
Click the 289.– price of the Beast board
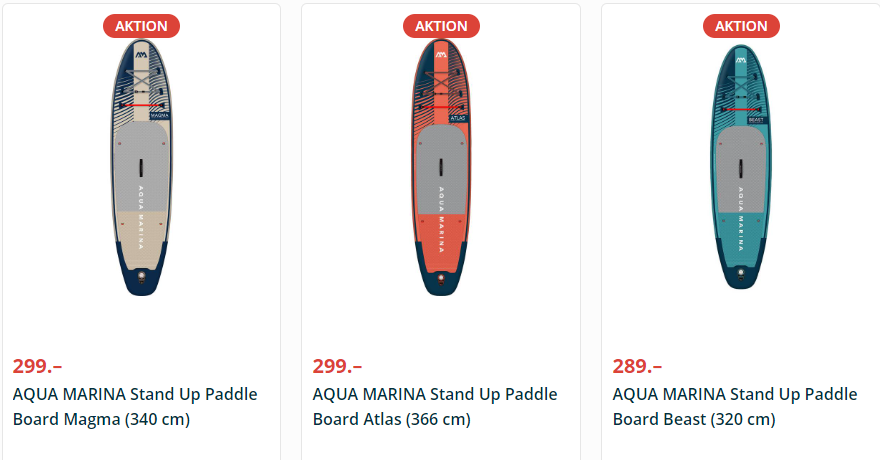click(x=637, y=366)
